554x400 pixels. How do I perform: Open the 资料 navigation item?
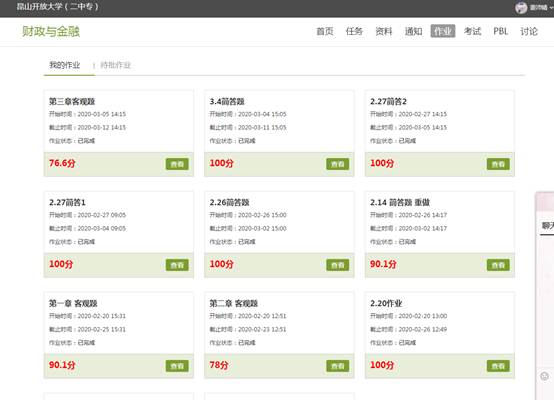click(x=384, y=31)
